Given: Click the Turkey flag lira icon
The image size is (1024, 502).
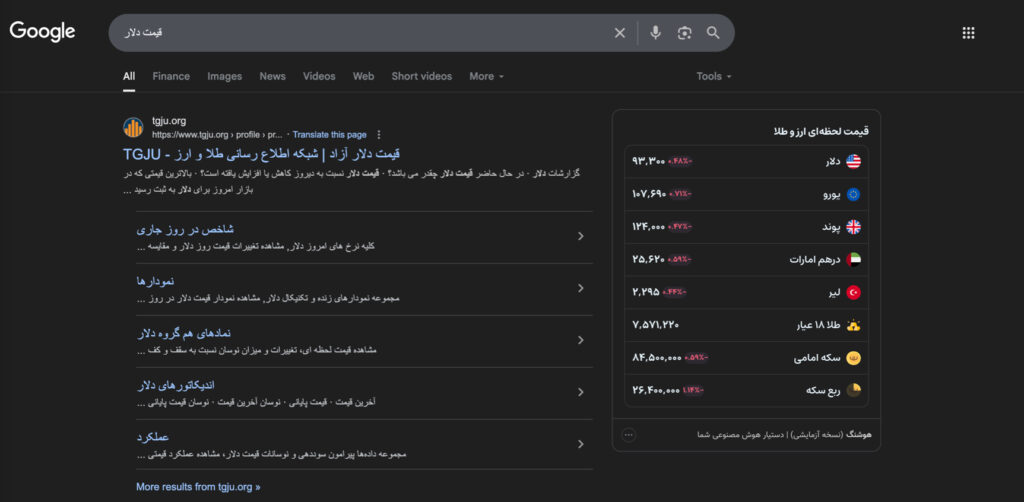Looking at the screenshot, I should coord(854,292).
